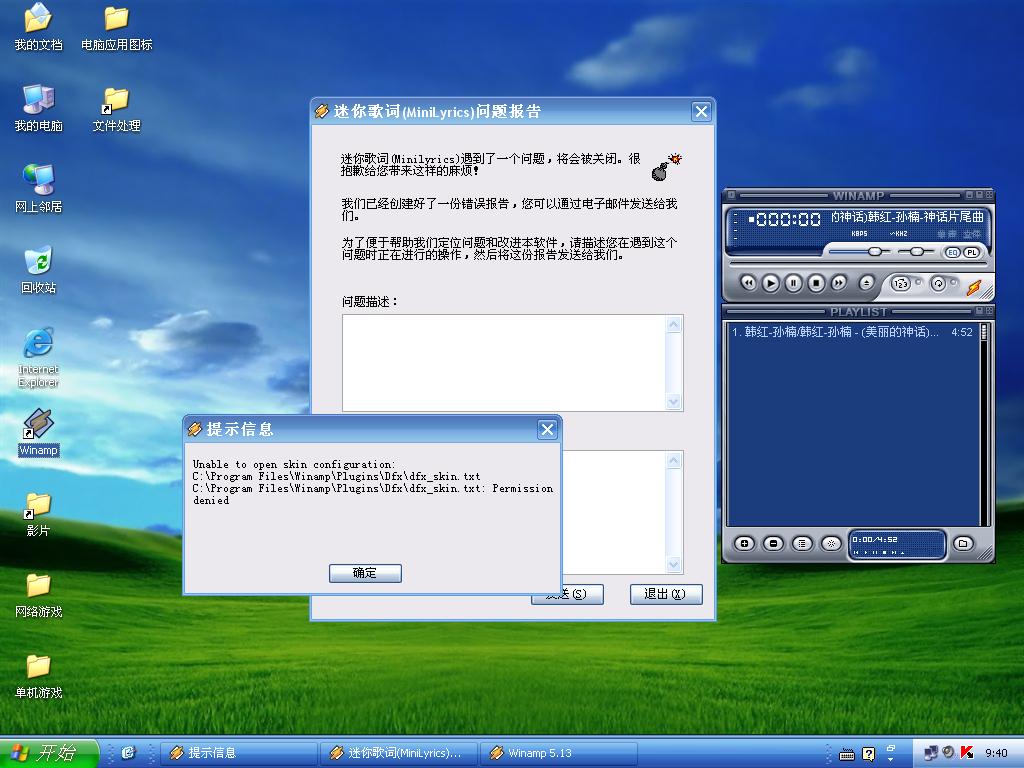Select the 韩红-孙楠 playlist track
Viewport: 1024px width, 768px height.
tap(840, 332)
